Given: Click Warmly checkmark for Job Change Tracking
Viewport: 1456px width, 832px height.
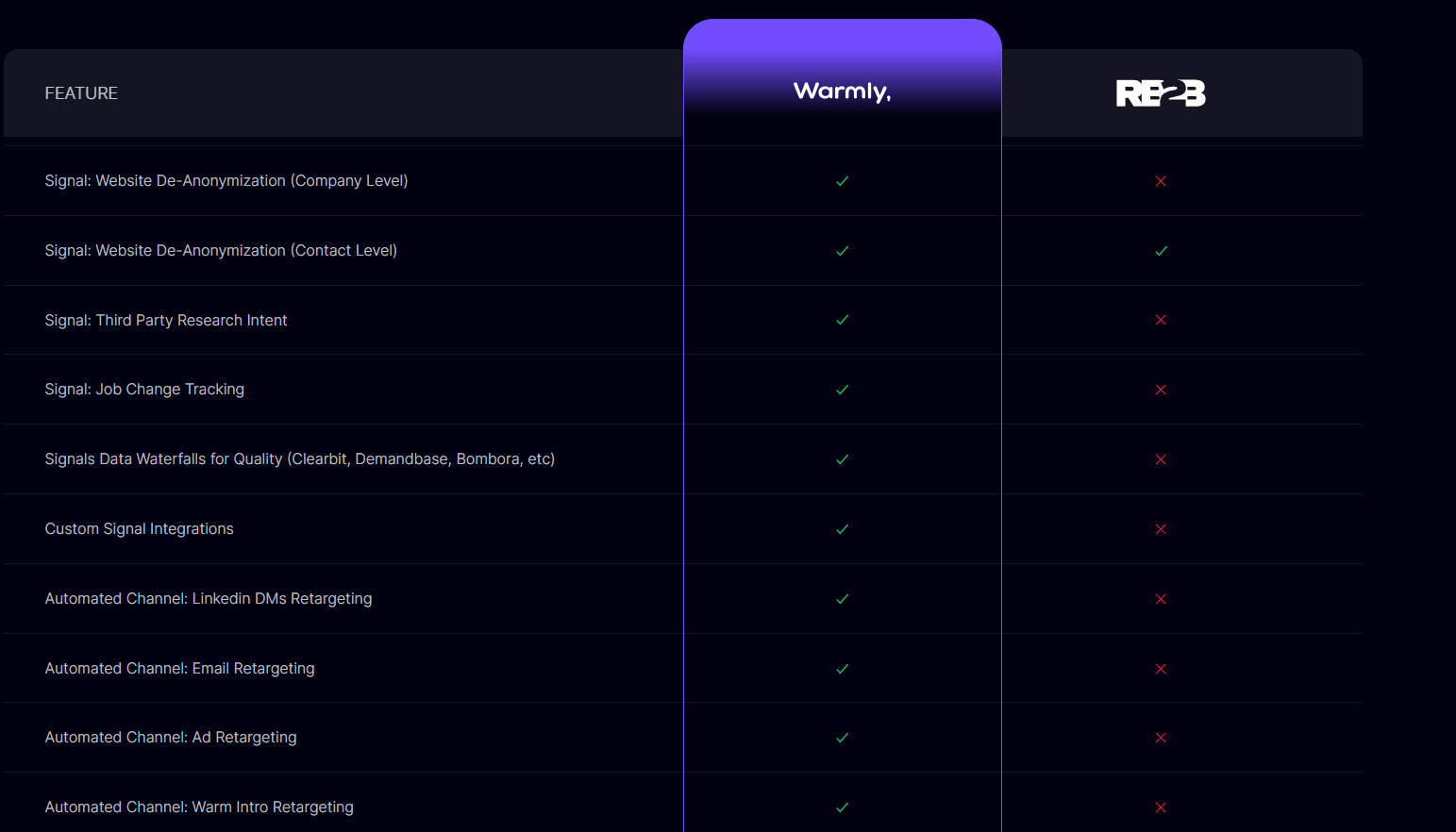Looking at the screenshot, I should 843,390.
